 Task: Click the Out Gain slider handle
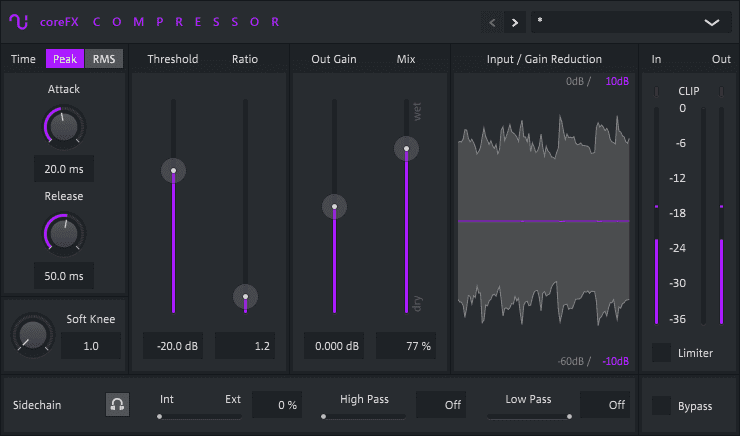[x=334, y=207]
